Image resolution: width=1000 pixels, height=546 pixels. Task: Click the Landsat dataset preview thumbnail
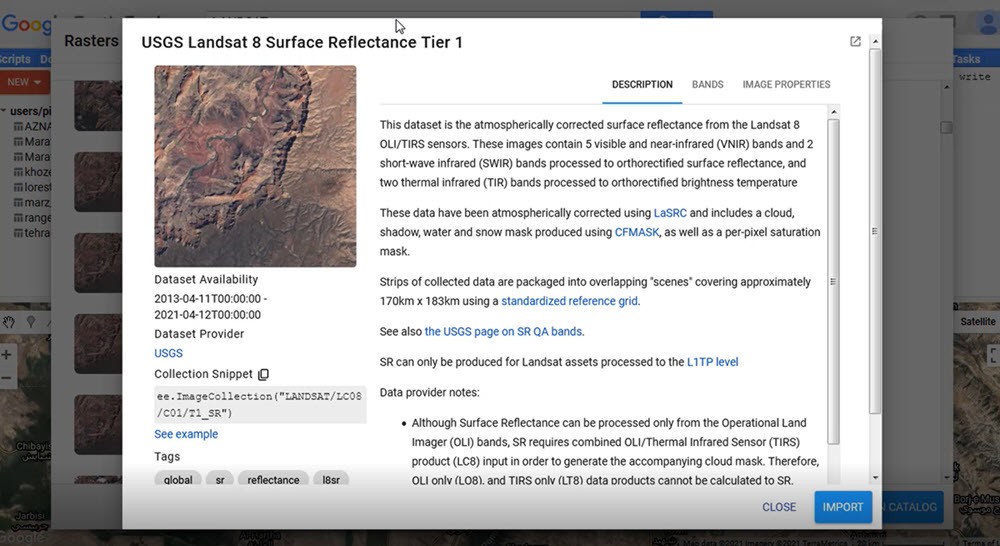click(x=255, y=166)
